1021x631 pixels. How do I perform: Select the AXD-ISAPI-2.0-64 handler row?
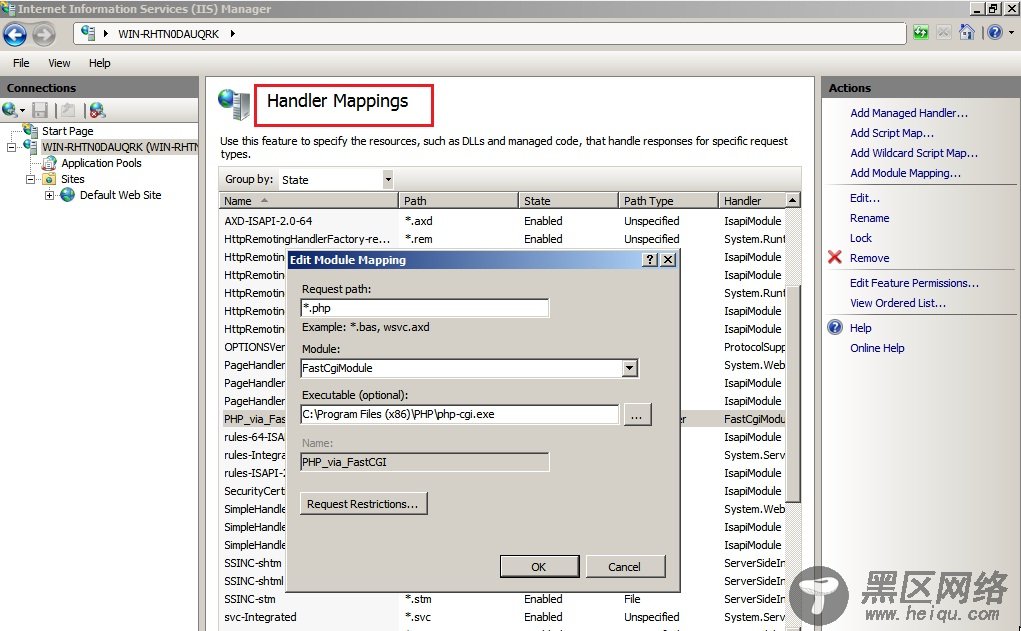tap(502, 221)
